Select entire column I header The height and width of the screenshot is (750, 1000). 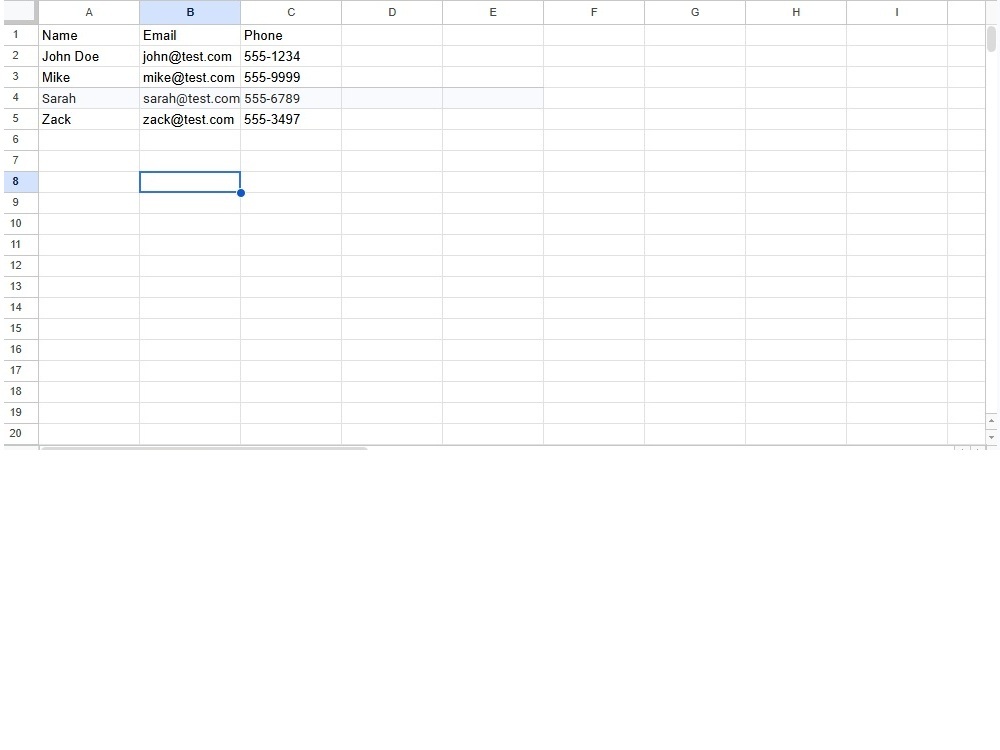(897, 12)
